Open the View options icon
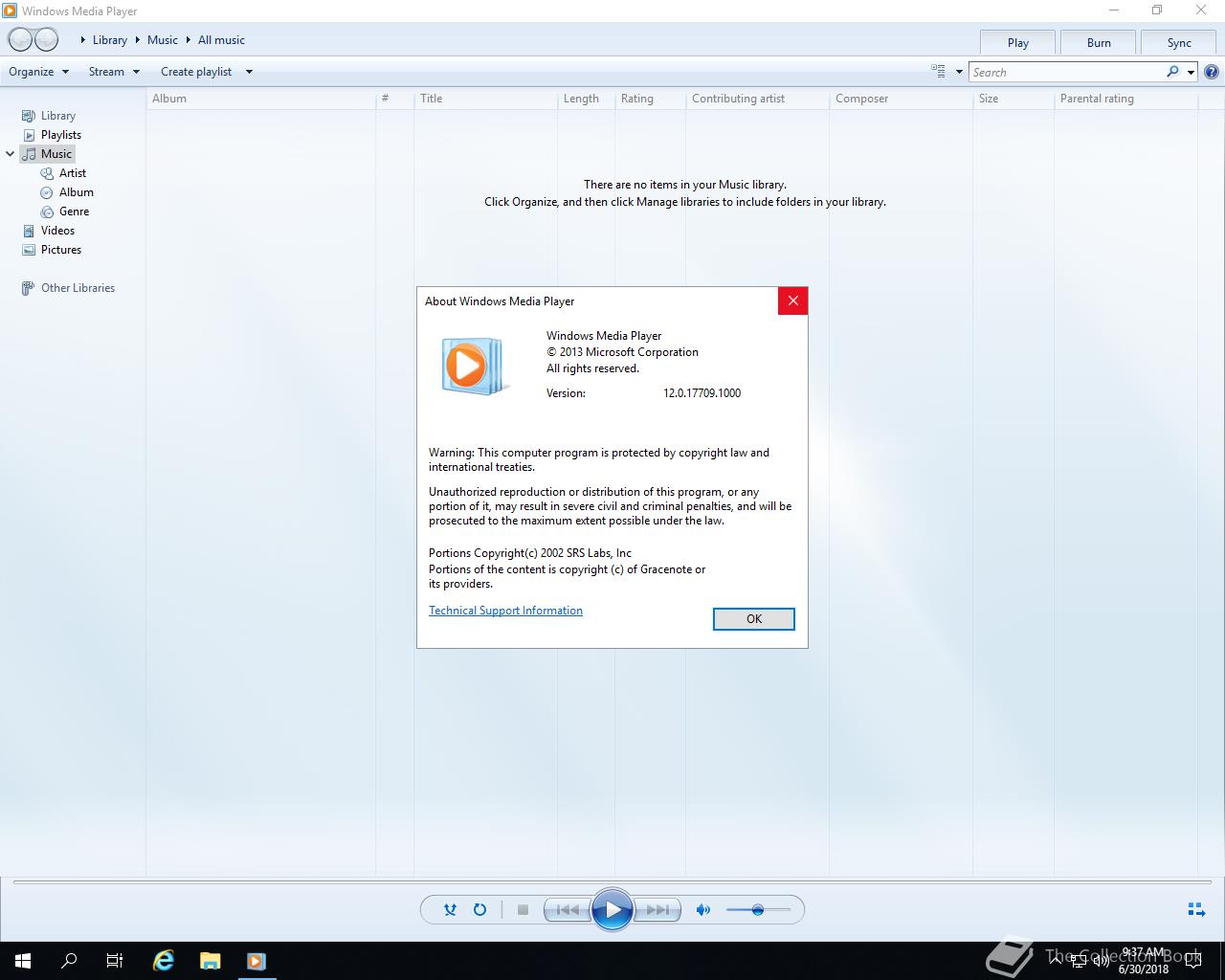The height and width of the screenshot is (980, 1225). (x=938, y=71)
